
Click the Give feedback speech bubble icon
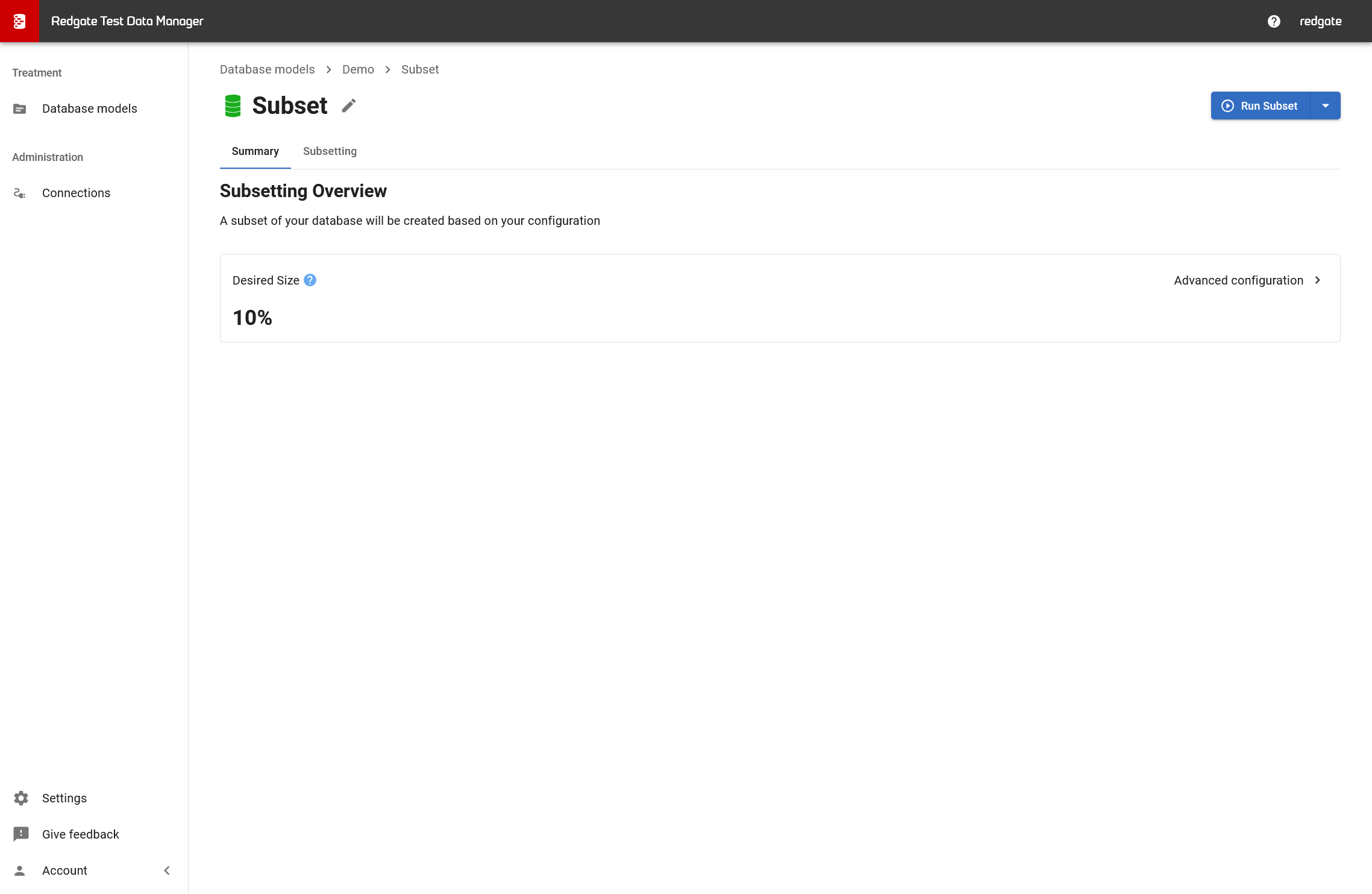[x=21, y=834]
